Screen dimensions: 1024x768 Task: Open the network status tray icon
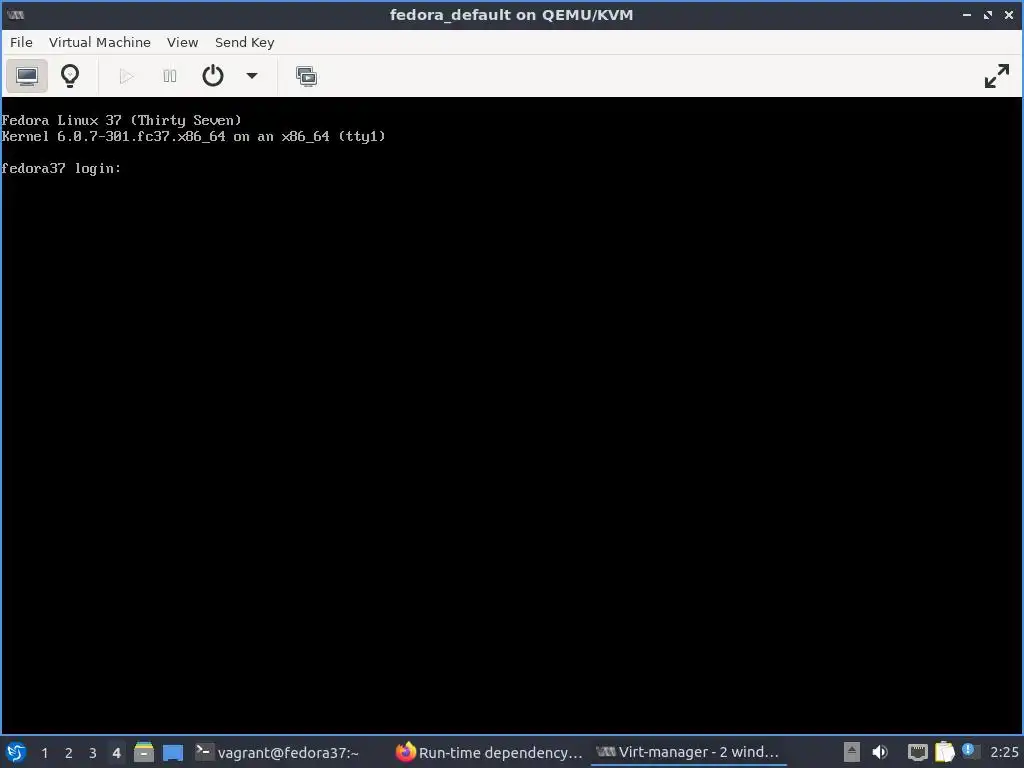tap(917, 752)
